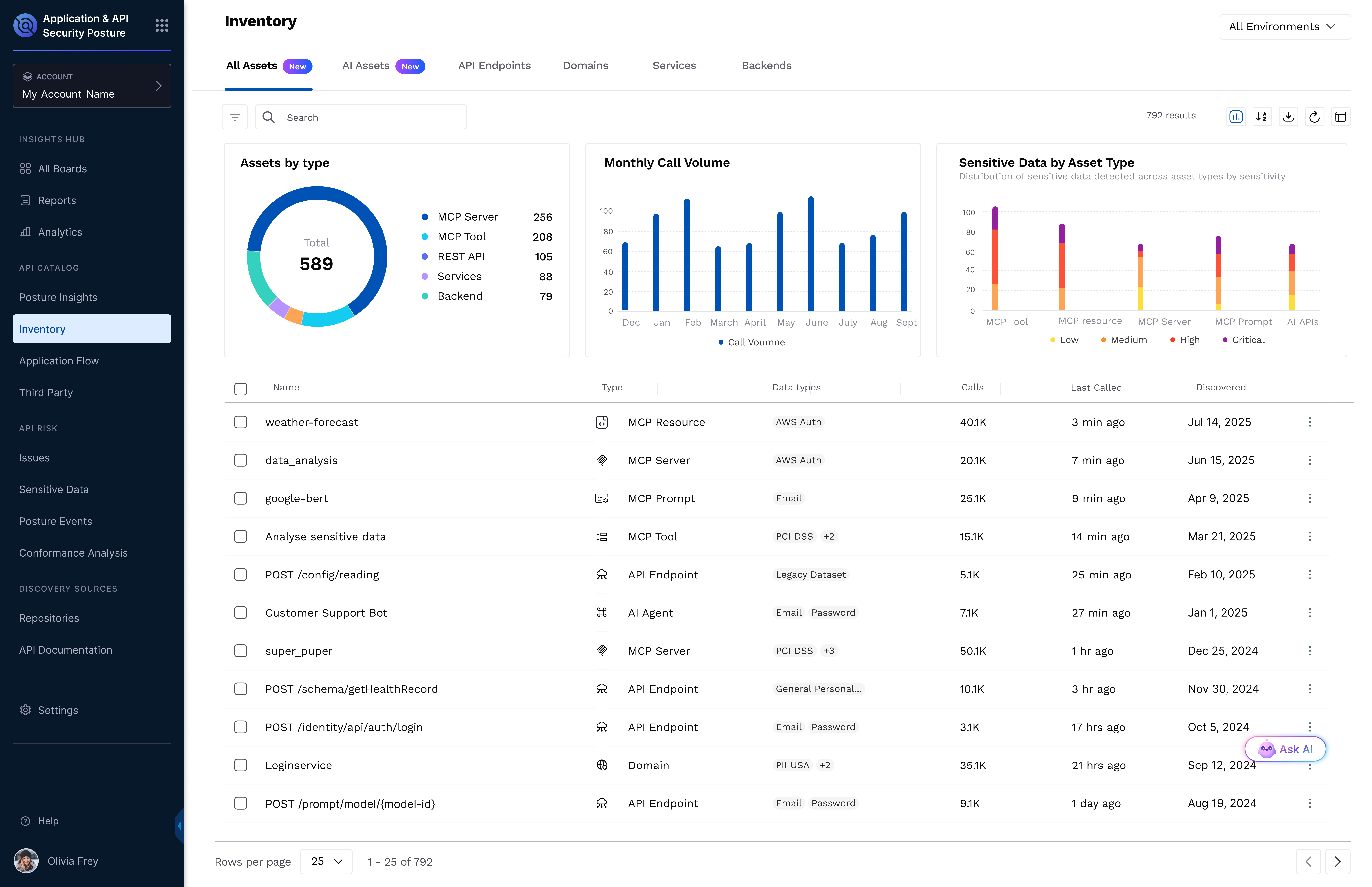
Task: Click API Endpoint icon for POST /config/reading
Action: point(602,574)
